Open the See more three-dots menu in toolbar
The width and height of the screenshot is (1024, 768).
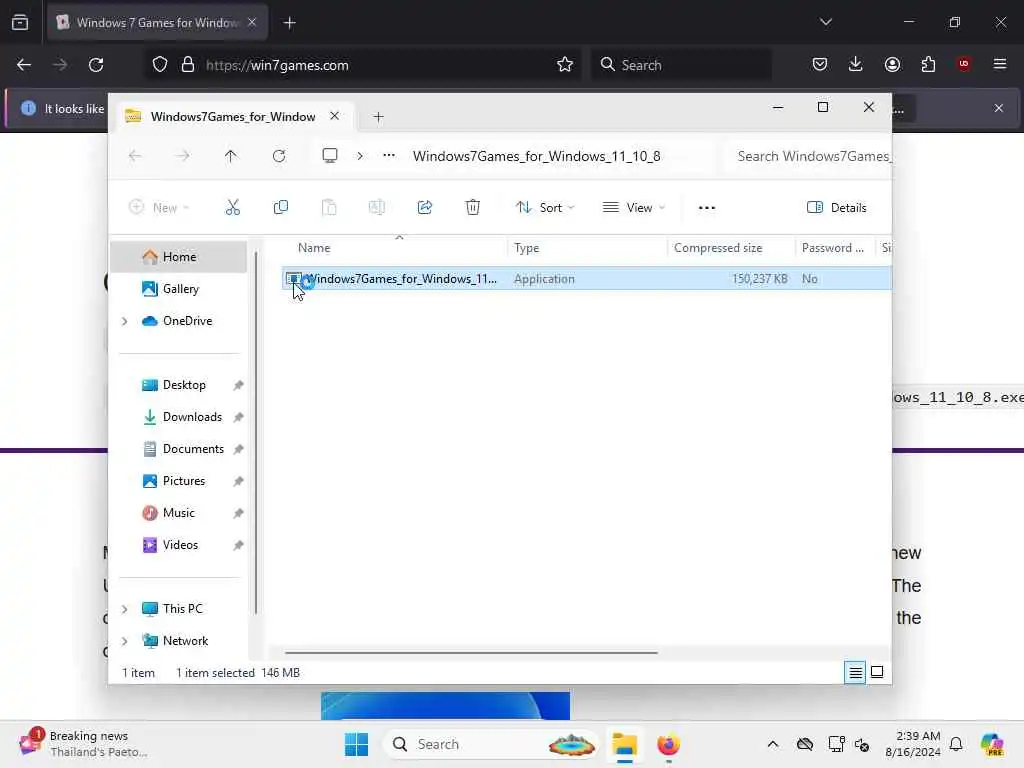[707, 208]
